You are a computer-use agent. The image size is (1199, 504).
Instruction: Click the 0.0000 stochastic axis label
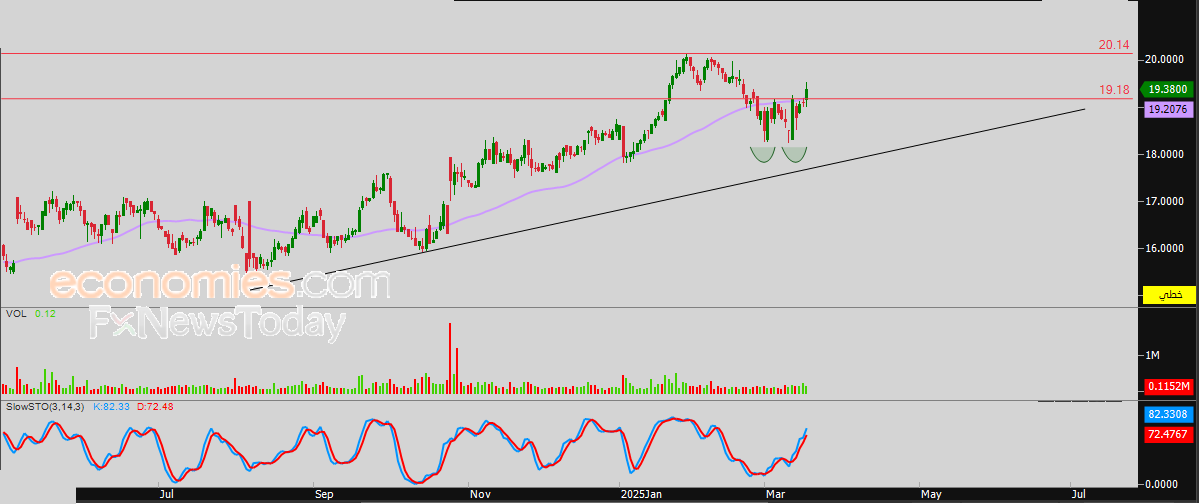(x=1162, y=483)
